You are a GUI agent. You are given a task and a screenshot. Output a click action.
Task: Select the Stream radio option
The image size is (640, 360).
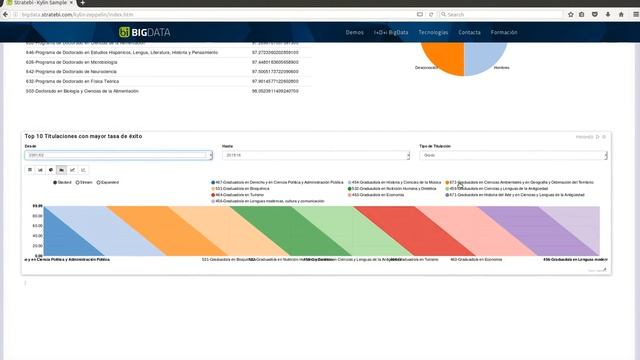[x=84, y=182]
